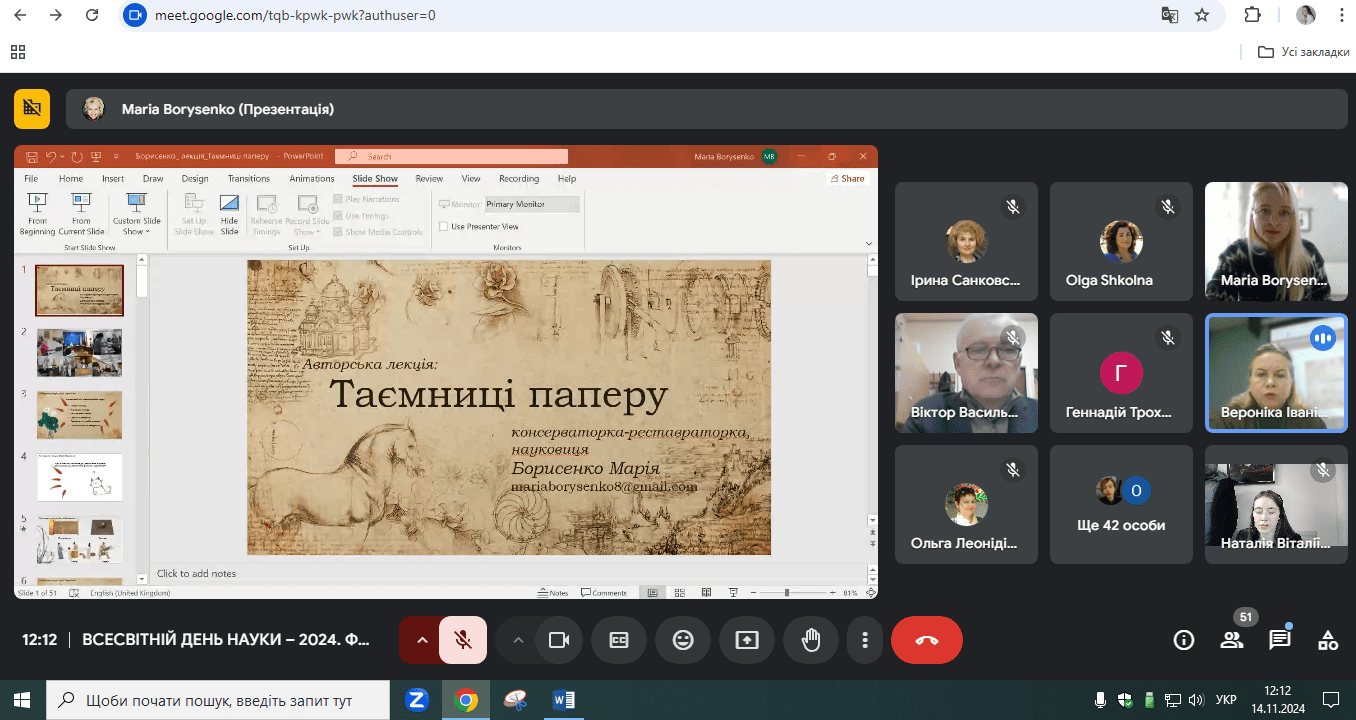Click the 'Ще 42 особи' participants tile

(1122, 504)
